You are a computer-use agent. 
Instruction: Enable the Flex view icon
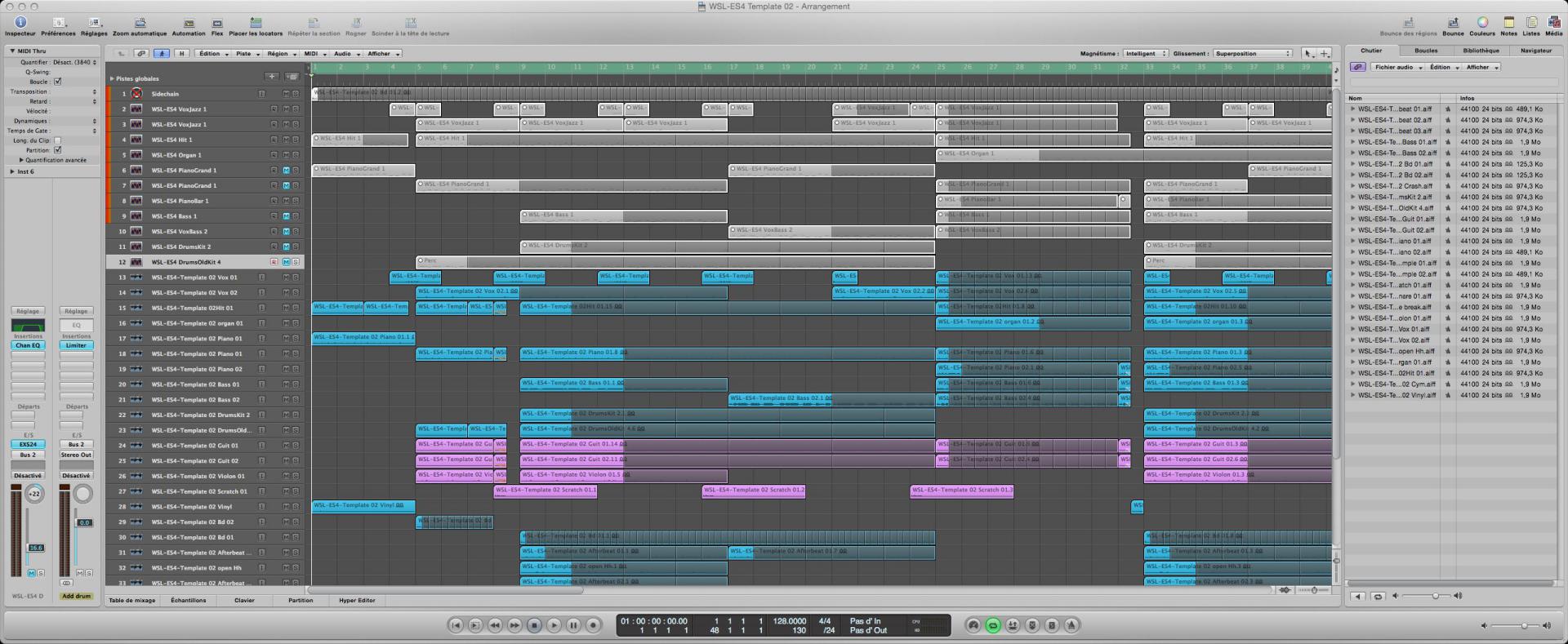click(217, 23)
